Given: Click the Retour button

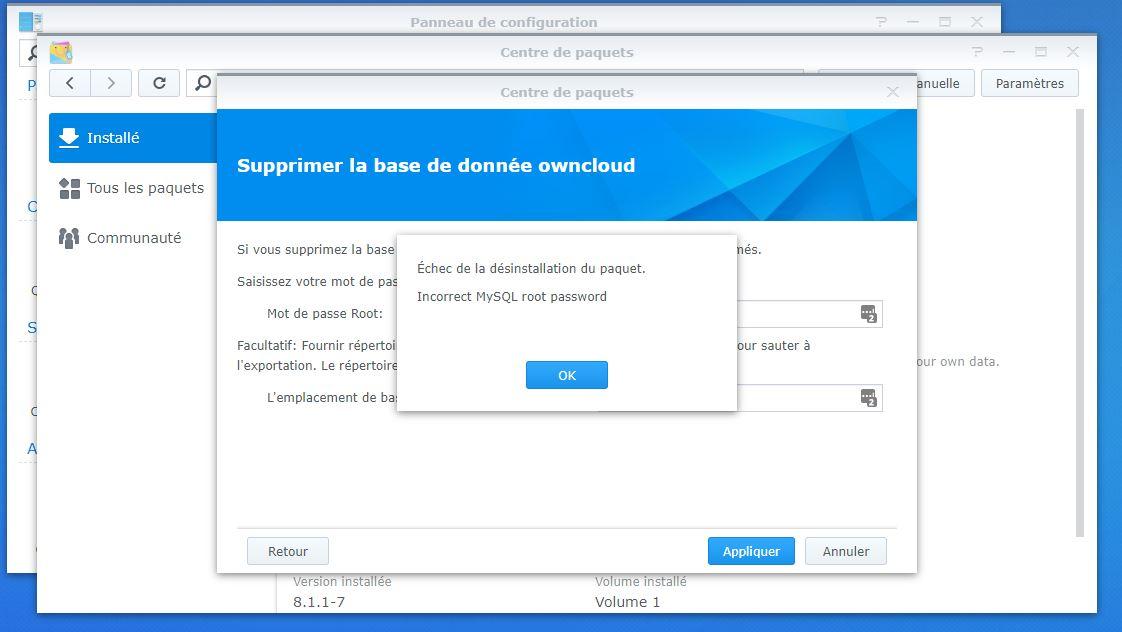Looking at the screenshot, I should pos(288,551).
